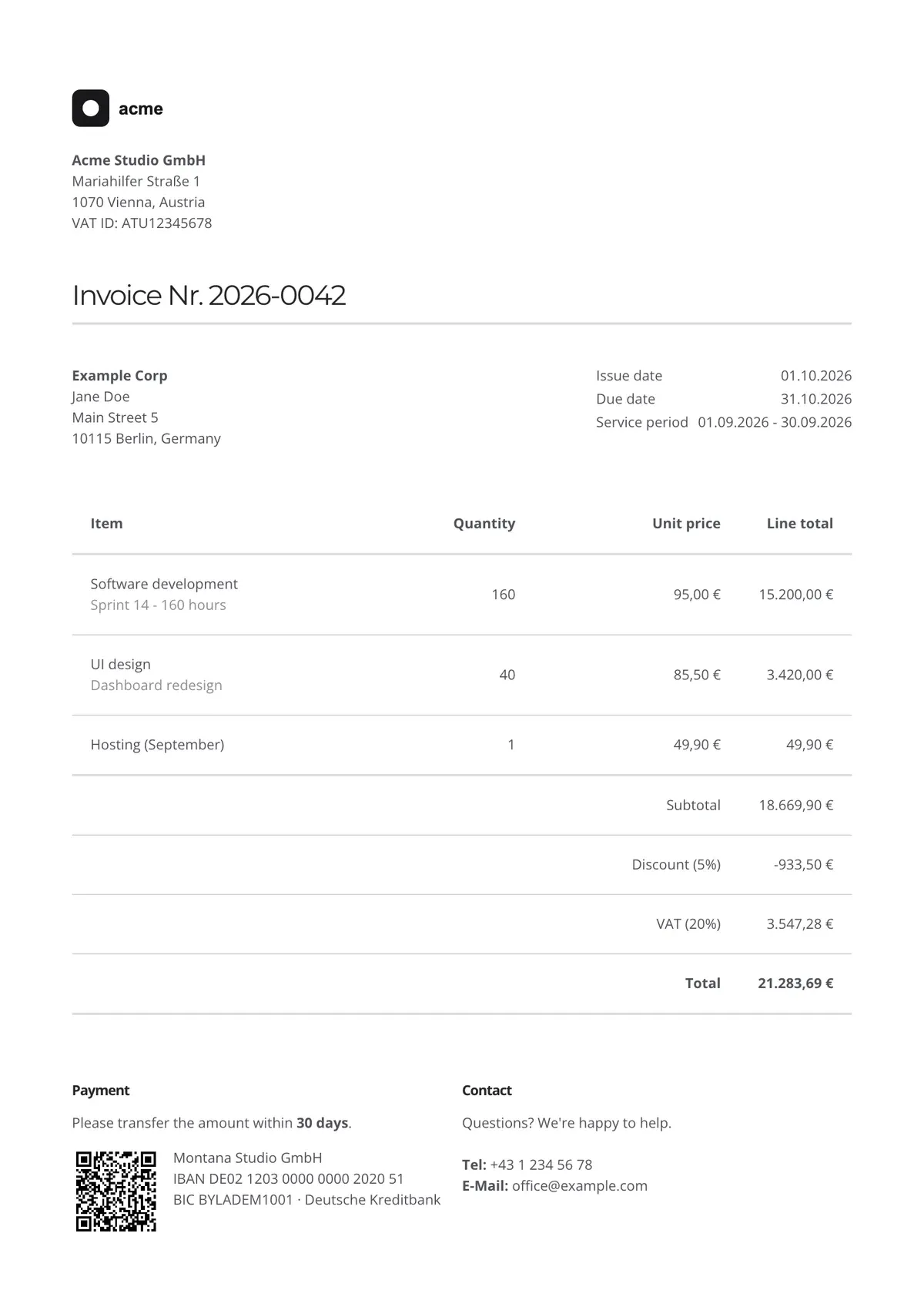Click the 'Sprint 14 - 160 hours' description

click(159, 605)
